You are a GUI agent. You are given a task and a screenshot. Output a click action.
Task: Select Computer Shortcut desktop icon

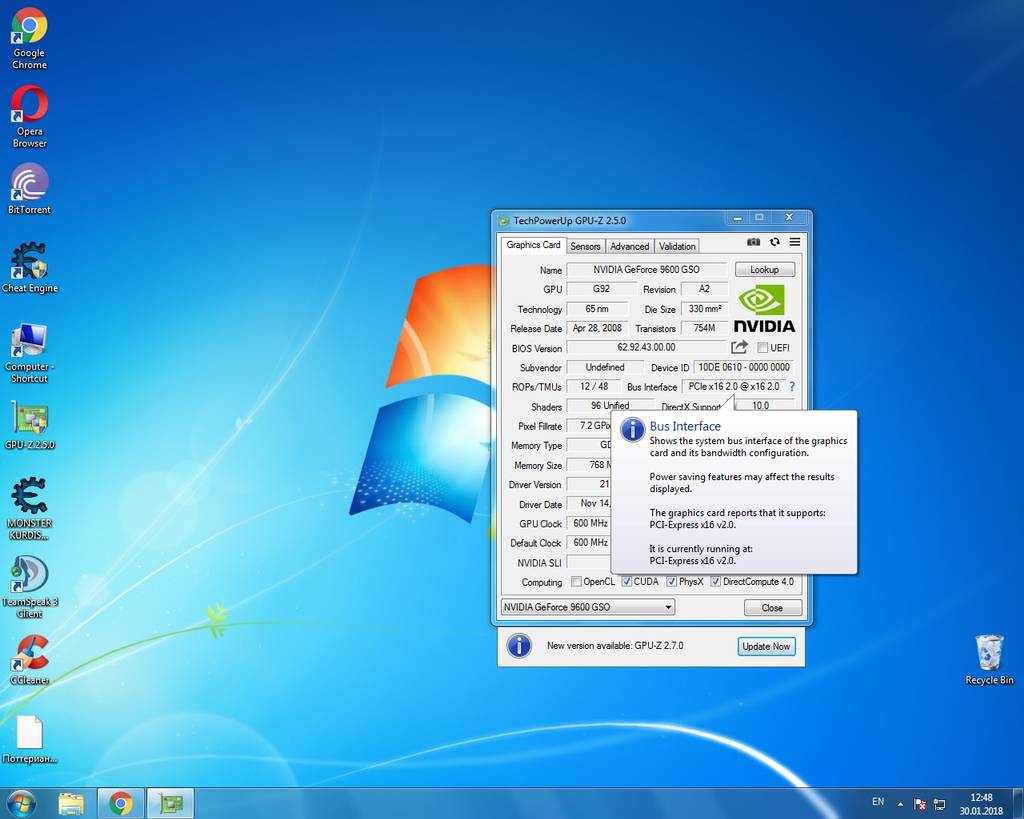pos(29,353)
